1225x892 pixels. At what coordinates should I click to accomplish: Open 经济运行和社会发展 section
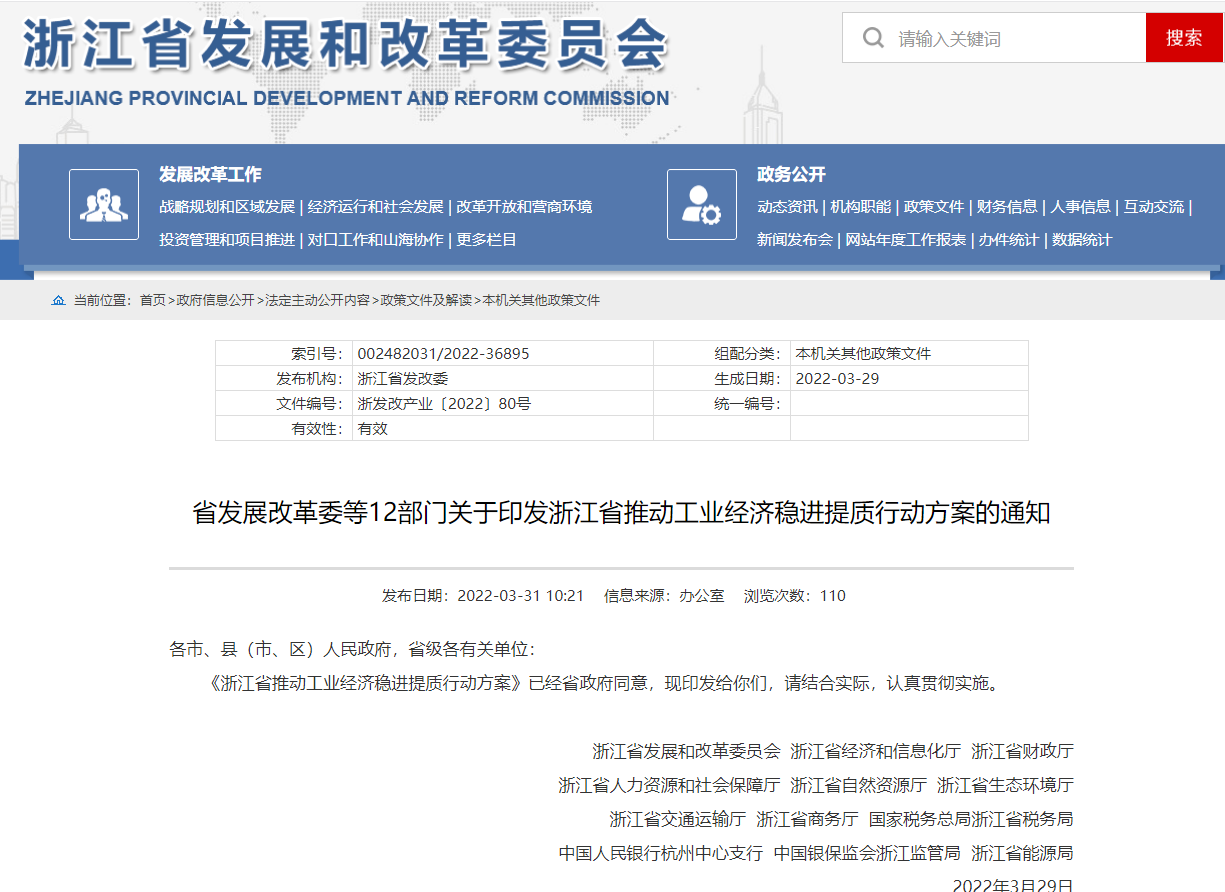(x=375, y=207)
